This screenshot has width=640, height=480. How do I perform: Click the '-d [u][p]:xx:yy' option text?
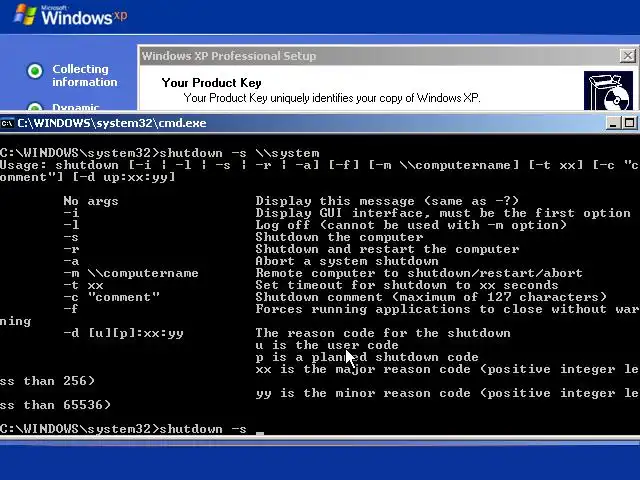[x=123, y=333]
